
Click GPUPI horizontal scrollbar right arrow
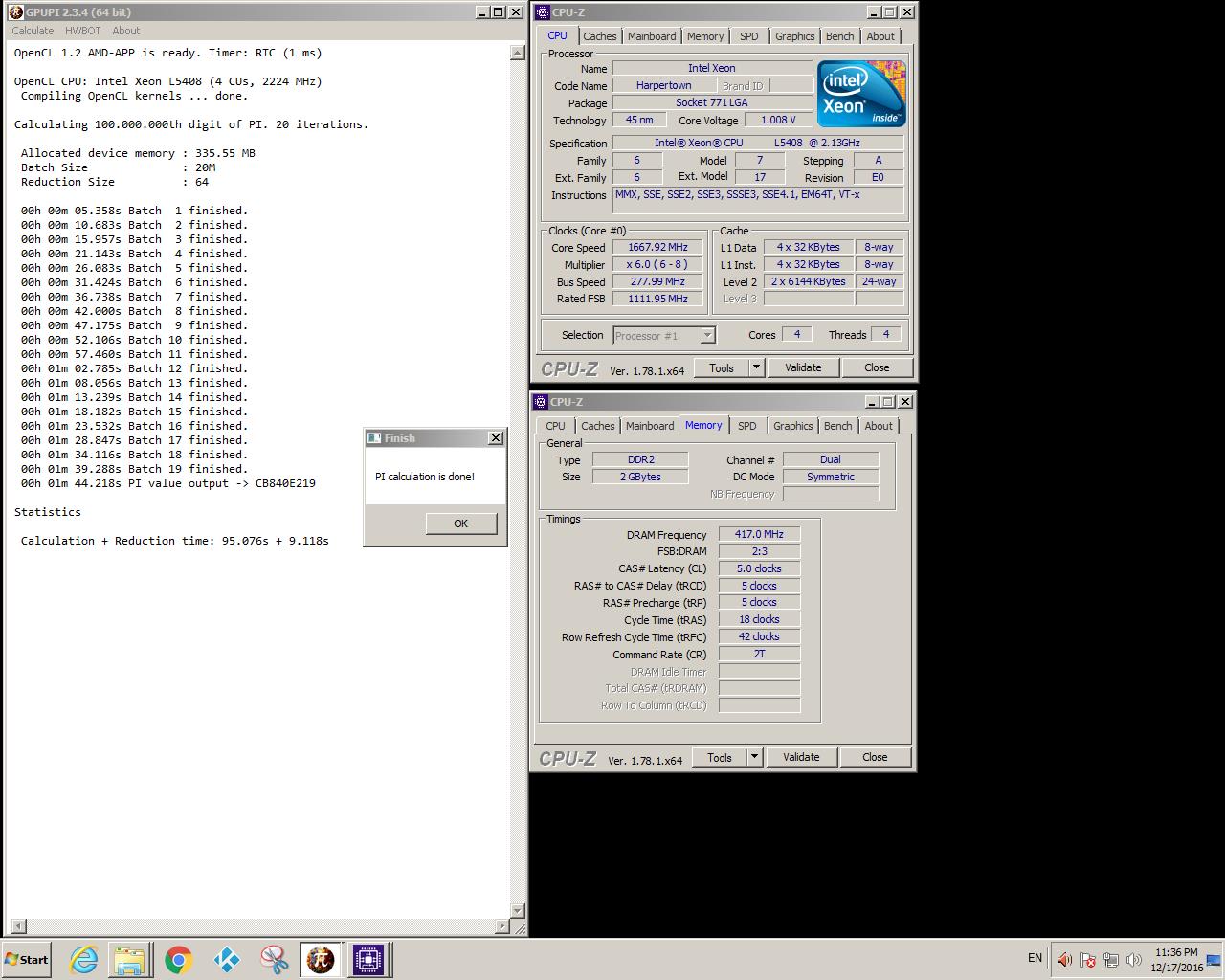coord(502,926)
